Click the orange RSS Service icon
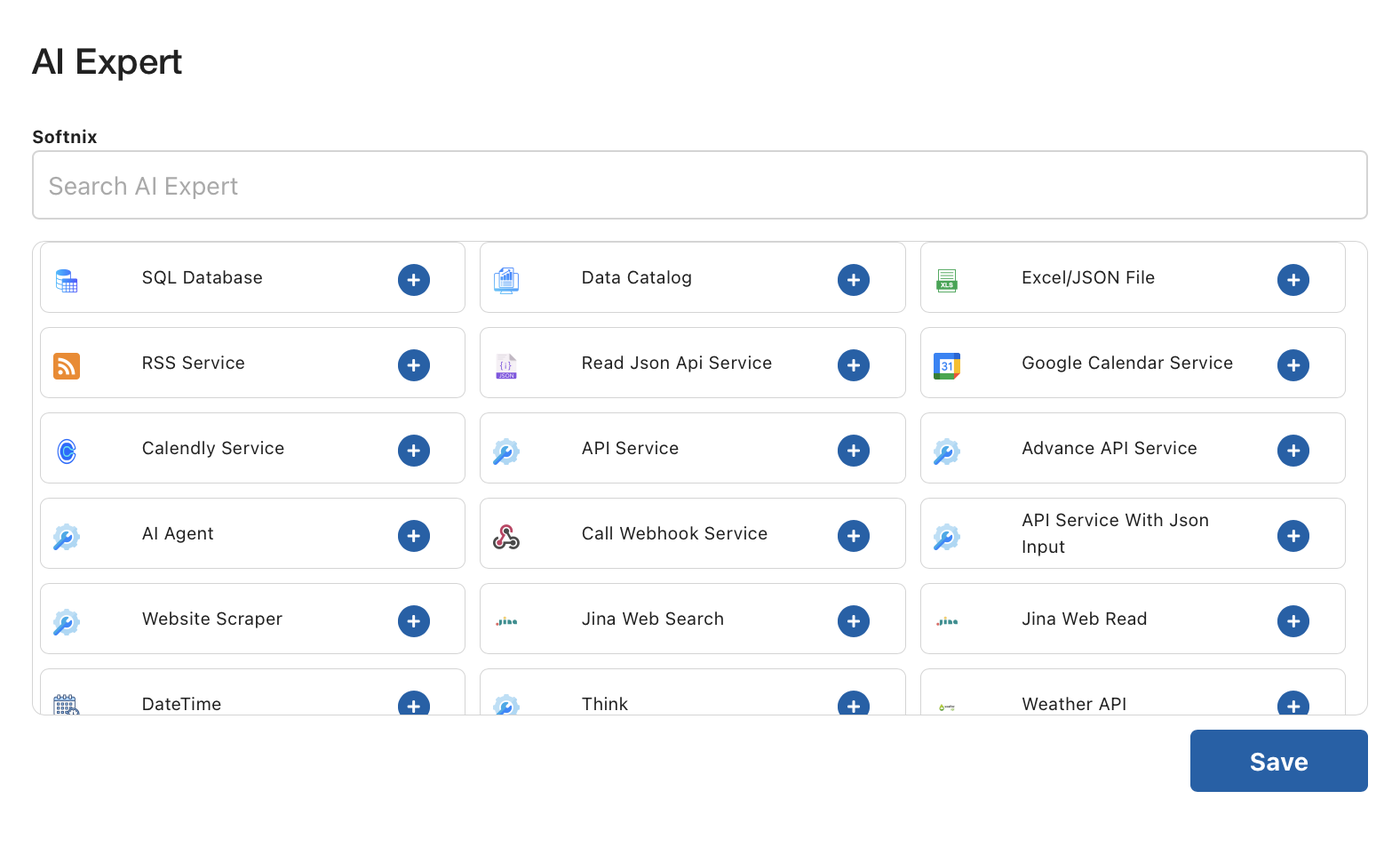1400x855 pixels. pos(66,366)
